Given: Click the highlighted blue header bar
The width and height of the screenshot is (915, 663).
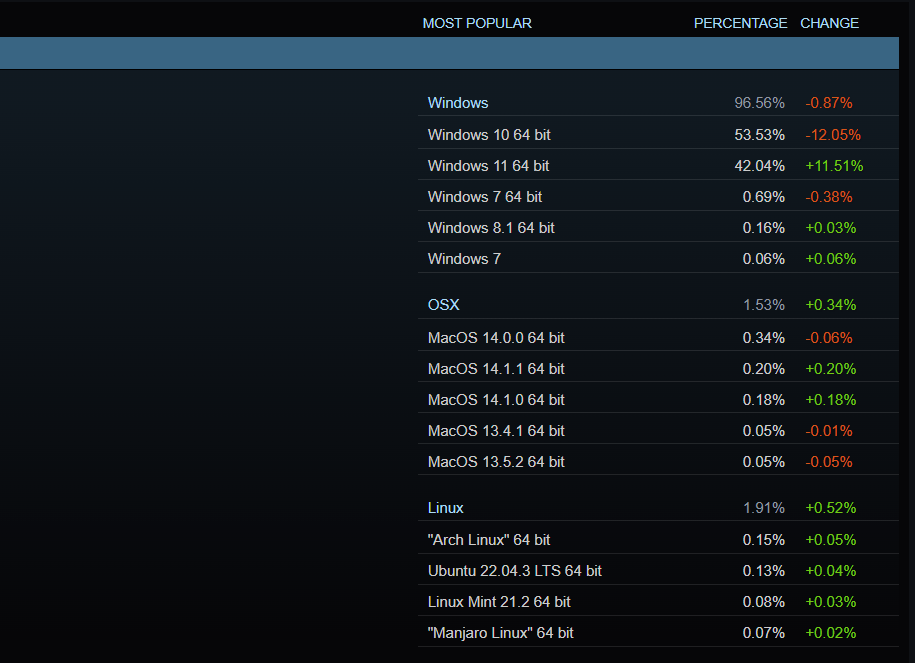Looking at the screenshot, I should pyautogui.click(x=450, y=53).
